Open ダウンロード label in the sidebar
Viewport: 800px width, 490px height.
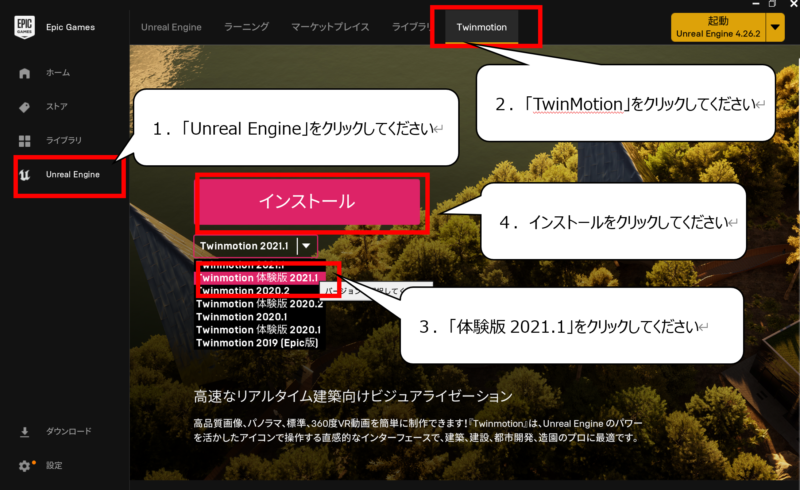tap(69, 431)
